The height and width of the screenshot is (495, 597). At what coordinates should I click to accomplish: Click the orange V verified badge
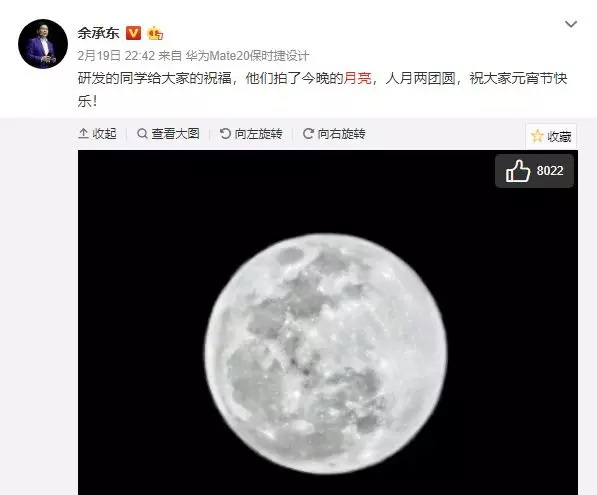(x=134, y=33)
